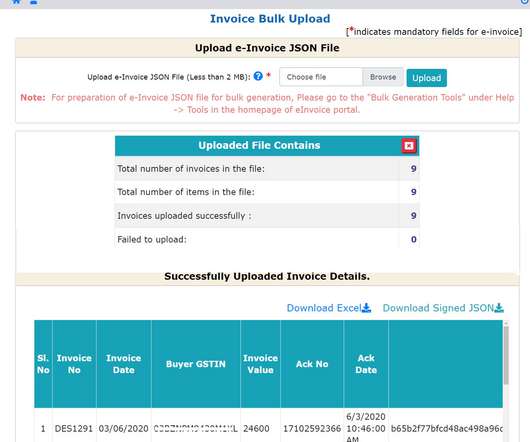Image resolution: width=530 pixels, height=442 pixels.
Task: Select invoice number DES1291 in table
Action: coord(74,428)
